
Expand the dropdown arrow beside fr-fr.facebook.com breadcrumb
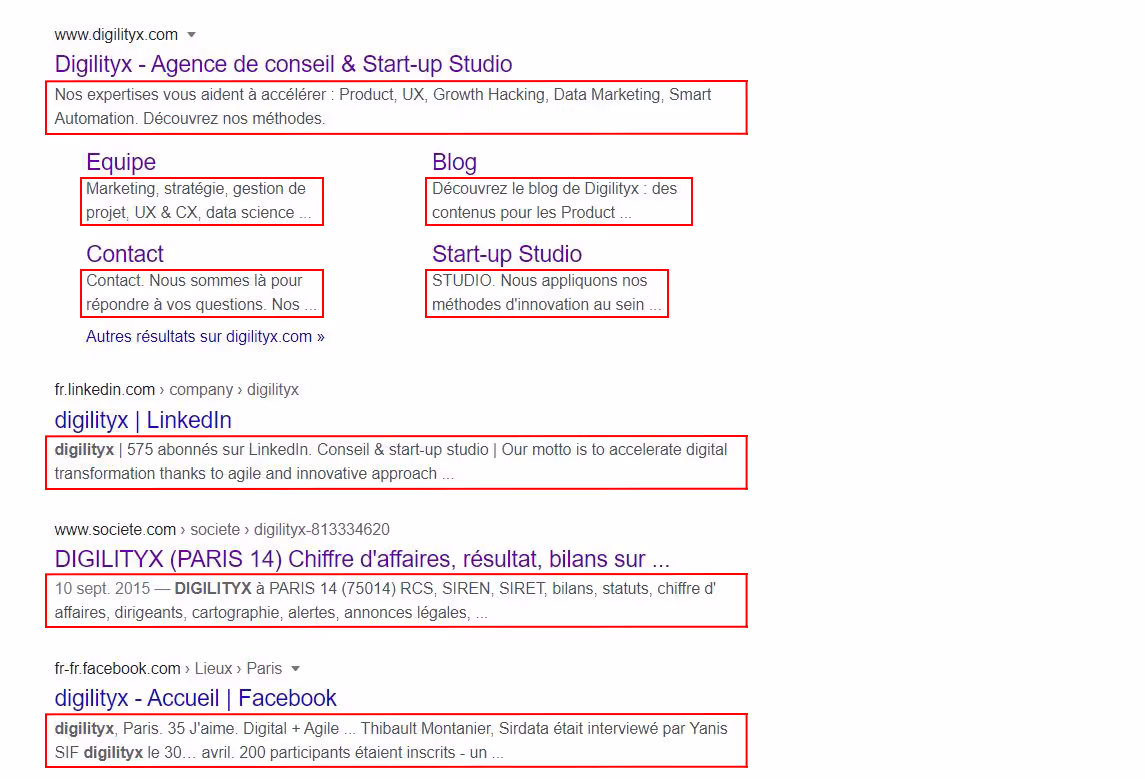coord(296,669)
